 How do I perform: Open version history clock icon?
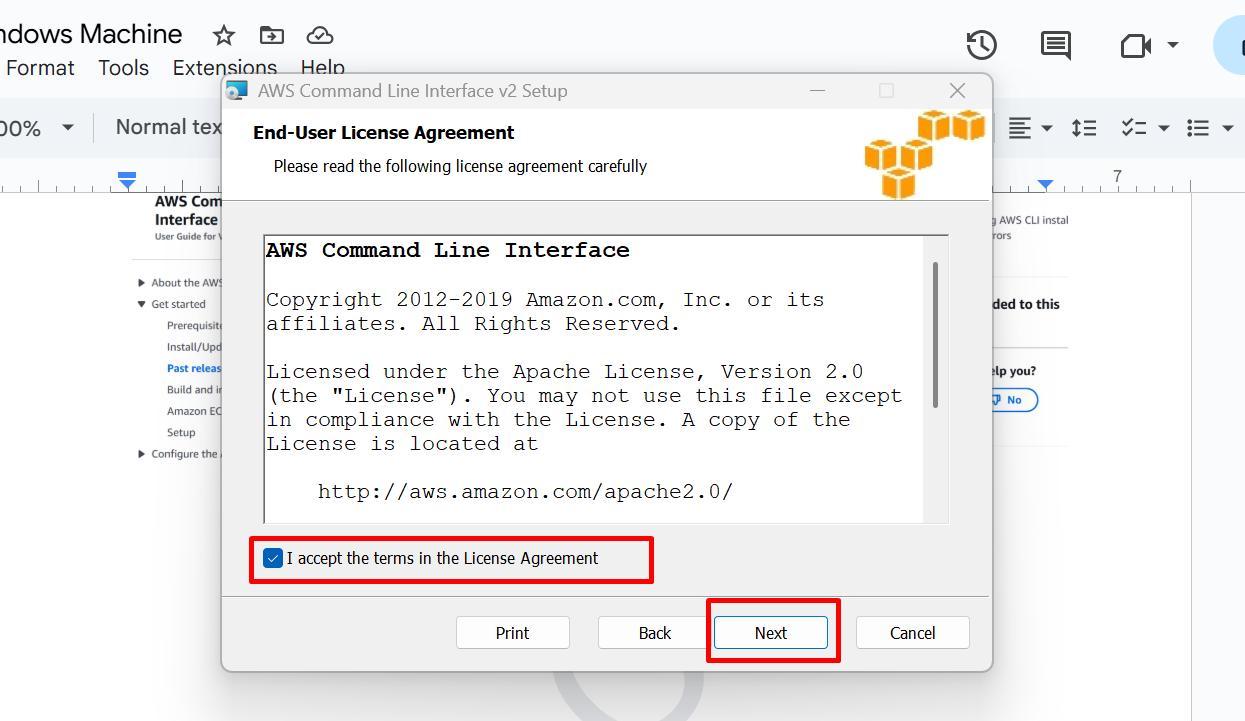[982, 45]
